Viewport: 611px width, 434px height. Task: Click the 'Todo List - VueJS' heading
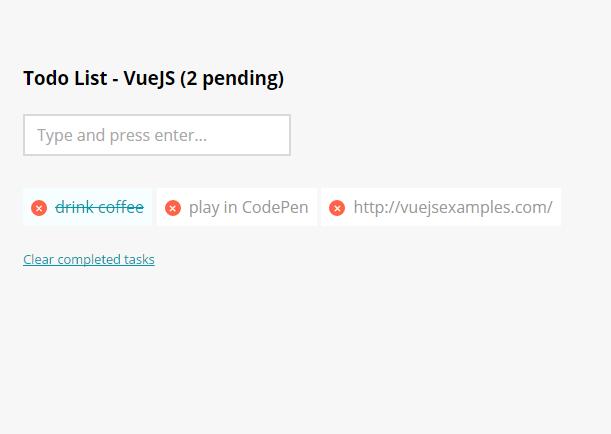(x=100, y=78)
